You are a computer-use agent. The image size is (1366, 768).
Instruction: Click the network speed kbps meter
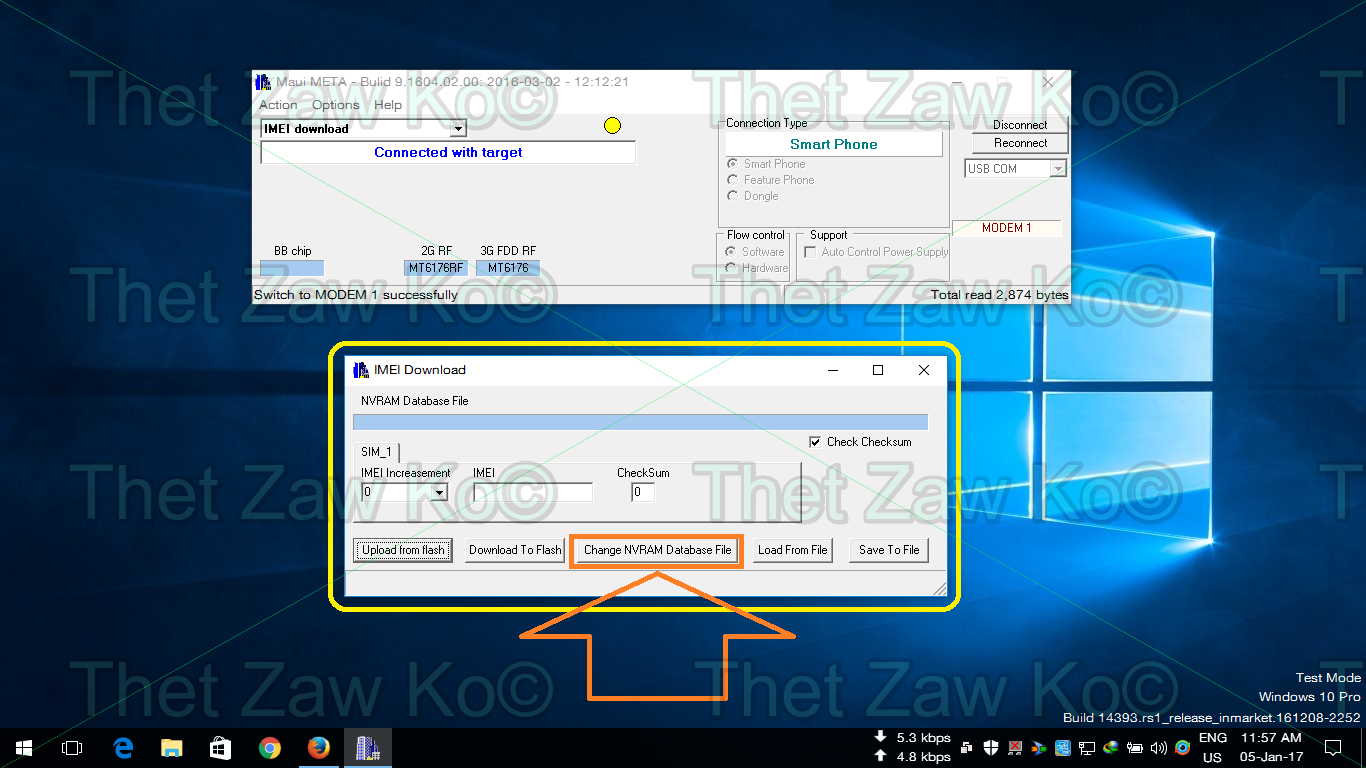click(912, 748)
